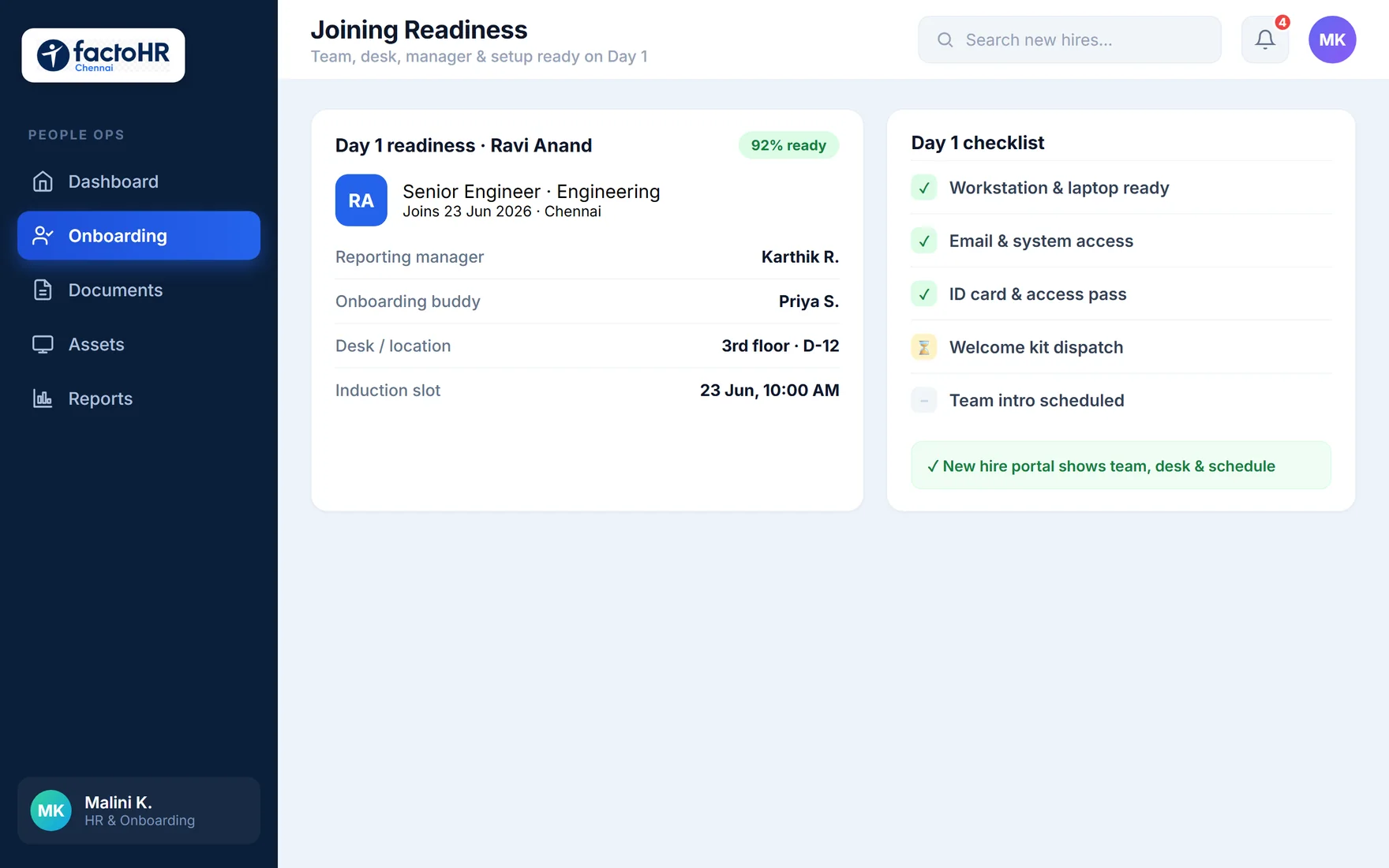Click Day 1 readiness · Ravi Anand heading
The height and width of the screenshot is (868, 1389).
pyautogui.click(x=463, y=145)
